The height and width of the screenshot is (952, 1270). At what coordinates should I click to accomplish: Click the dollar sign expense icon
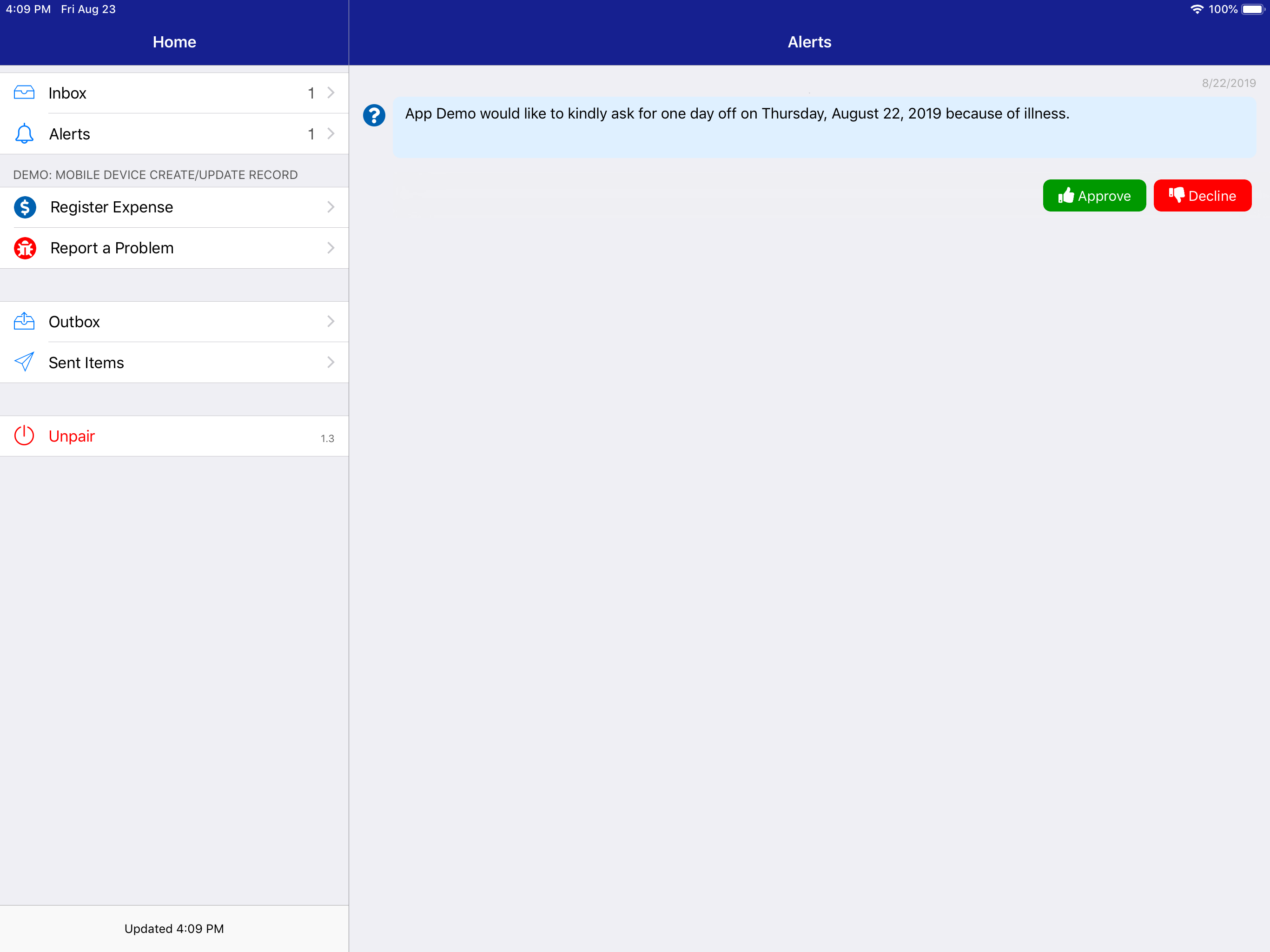(25, 207)
